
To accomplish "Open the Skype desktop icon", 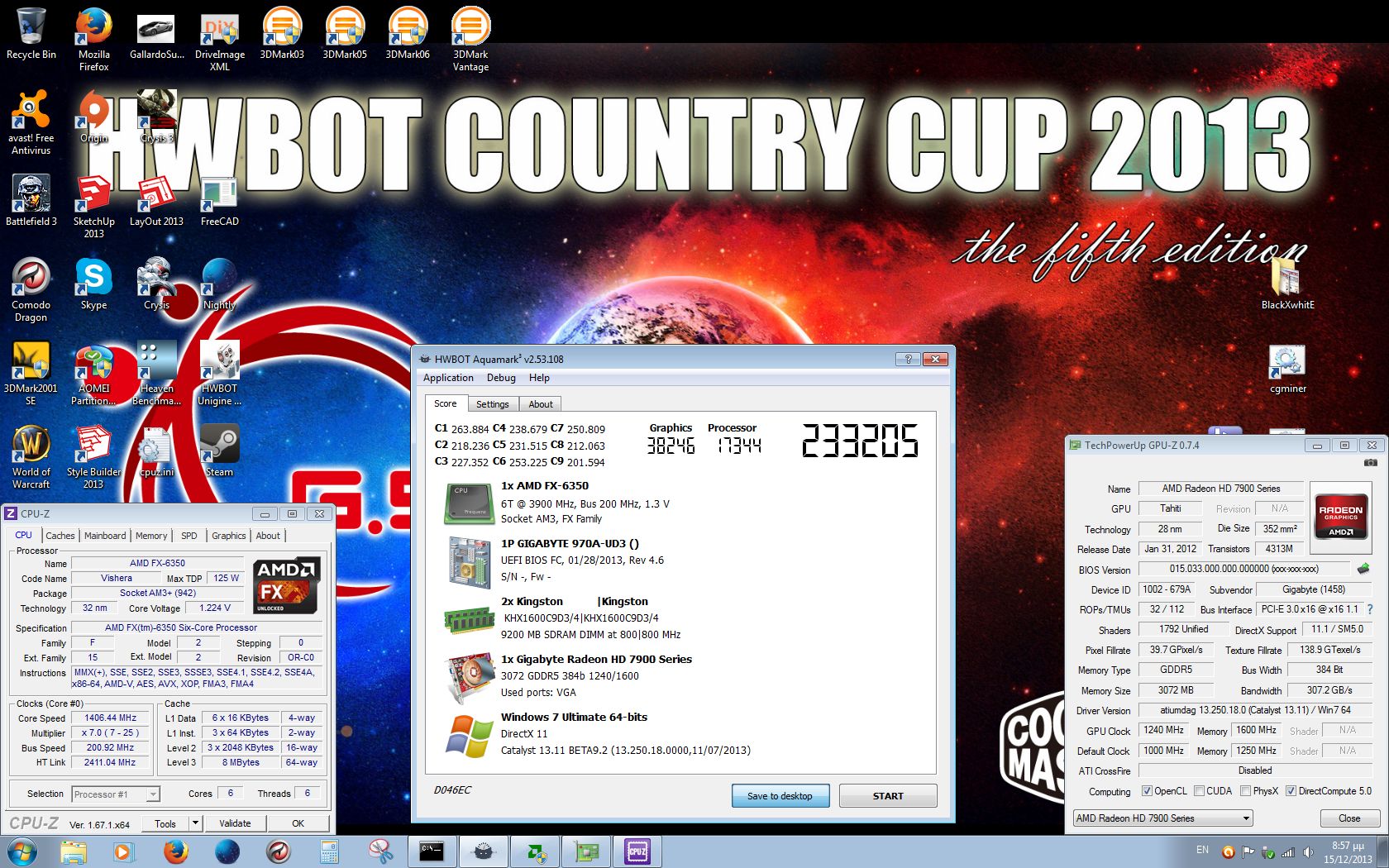I will pos(94,284).
